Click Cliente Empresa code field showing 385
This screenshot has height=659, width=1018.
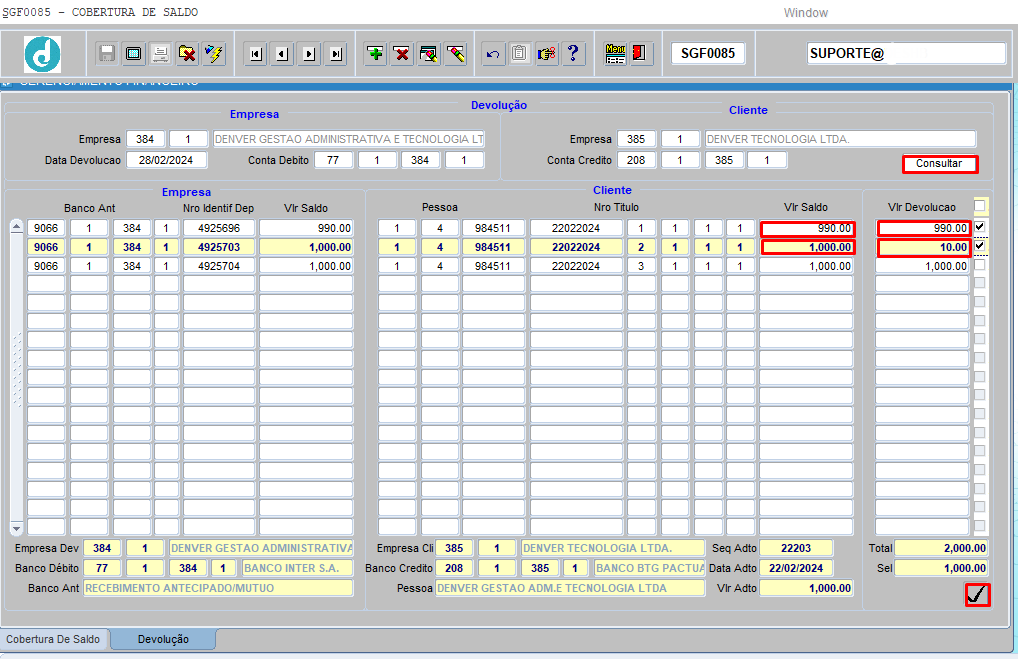636,139
